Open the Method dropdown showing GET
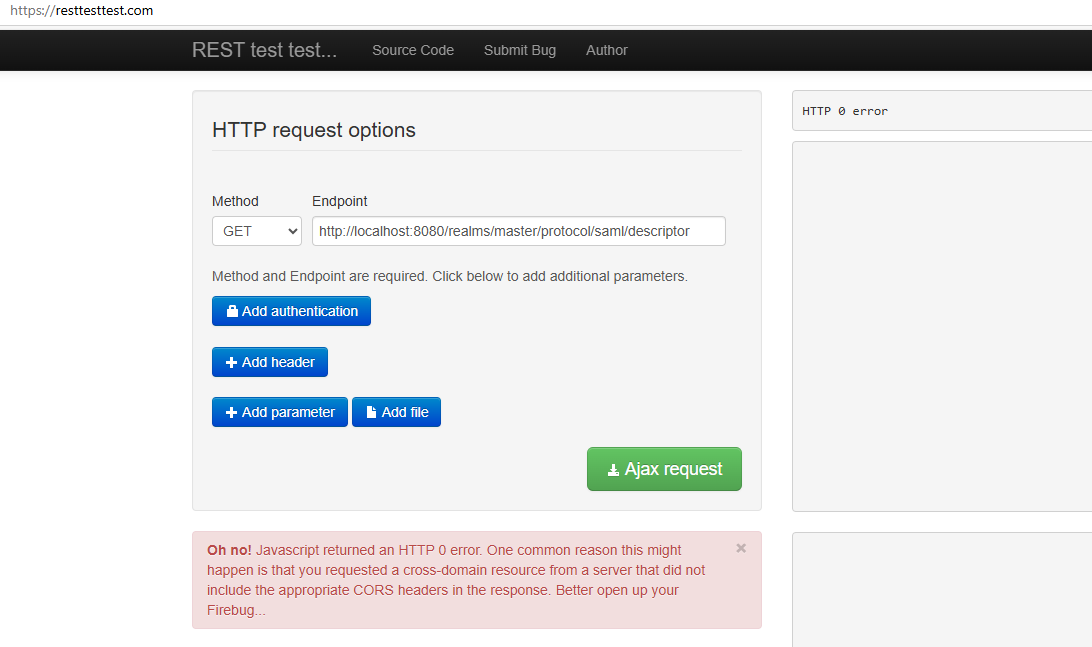 [x=256, y=231]
